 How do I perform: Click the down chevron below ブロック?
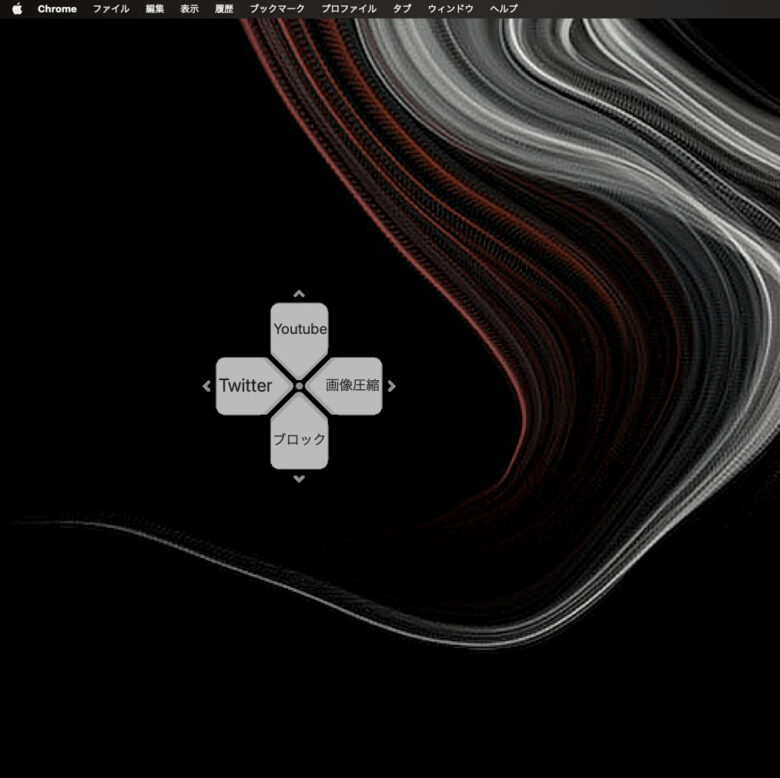(299, 479)
